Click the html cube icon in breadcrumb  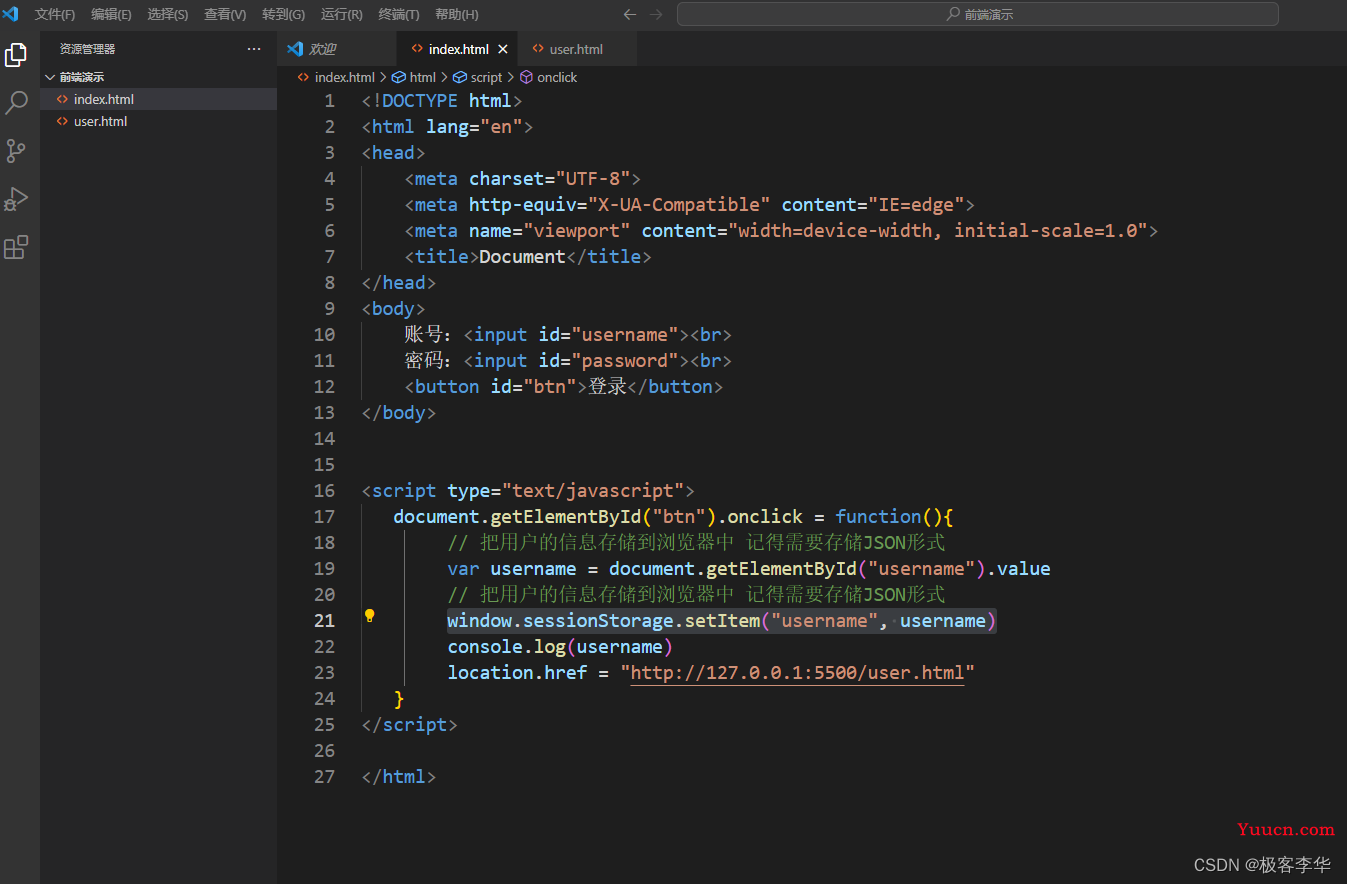[398, 77]
